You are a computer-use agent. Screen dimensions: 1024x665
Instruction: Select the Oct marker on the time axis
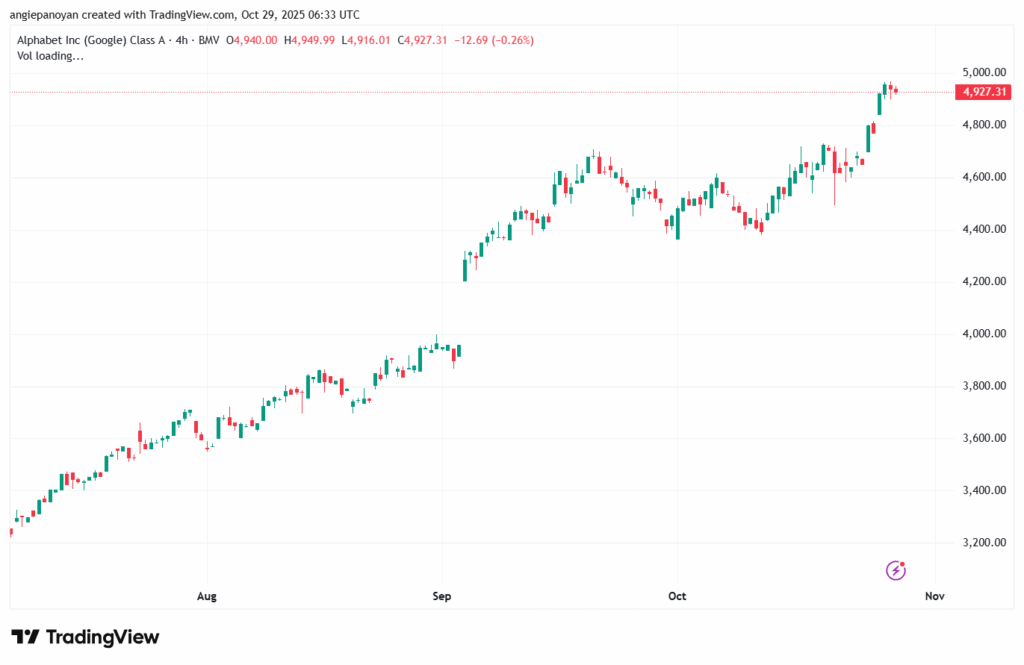click(677, 597)
